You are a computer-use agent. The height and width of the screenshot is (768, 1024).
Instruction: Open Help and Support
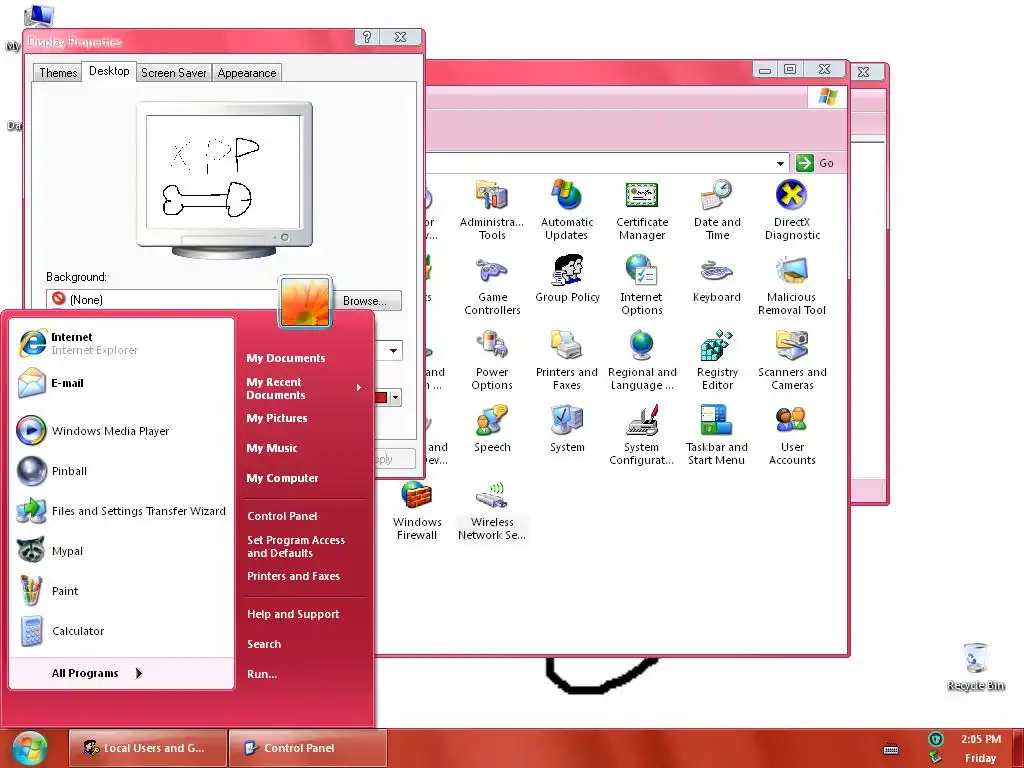click(293, 614)
